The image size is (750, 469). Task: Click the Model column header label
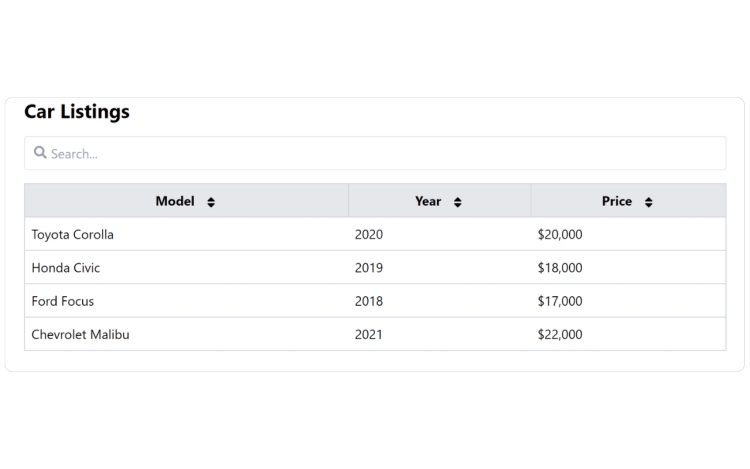point(175,201)
